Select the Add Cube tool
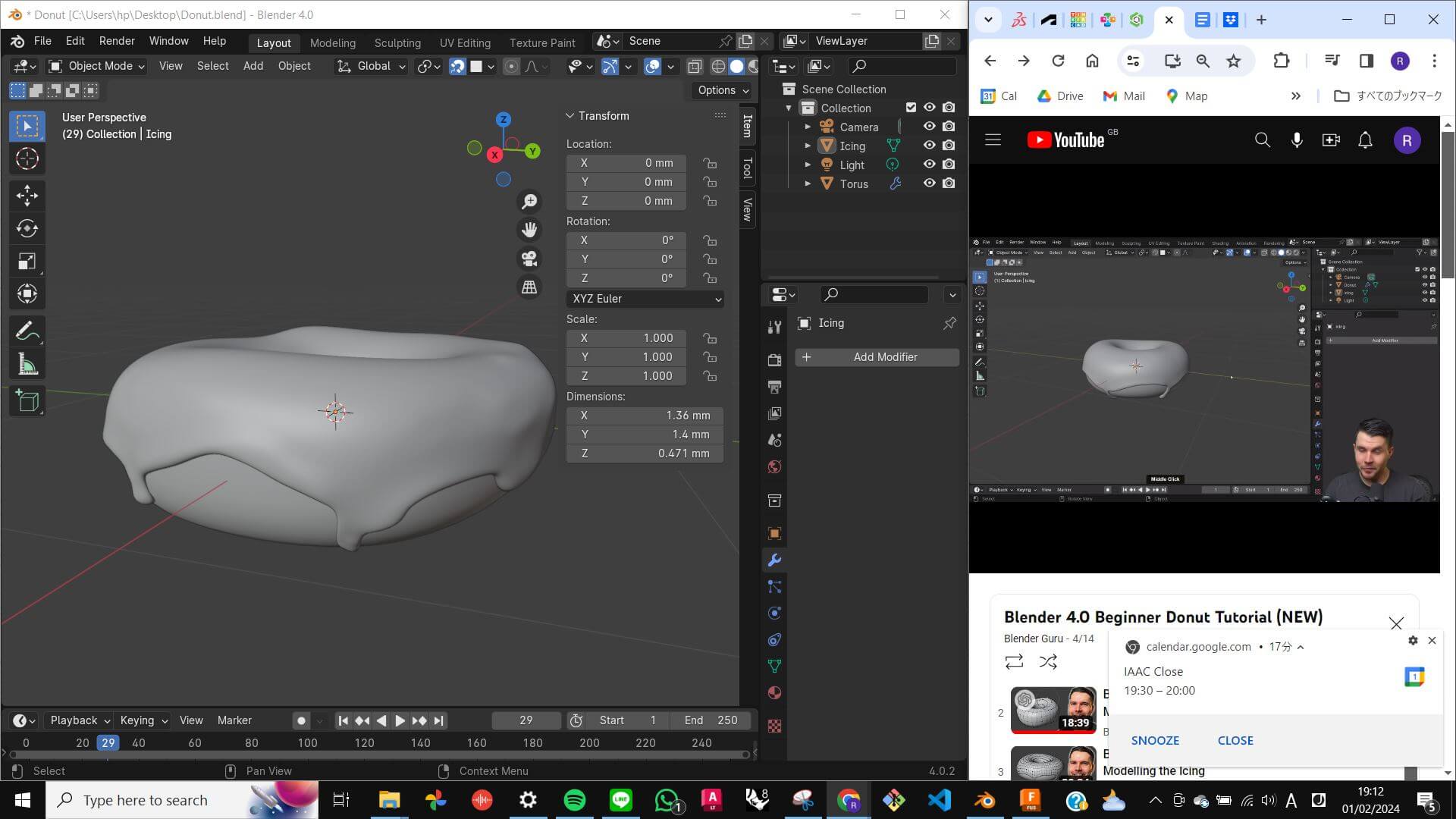Screen dimensions: 1456x819 27,400
